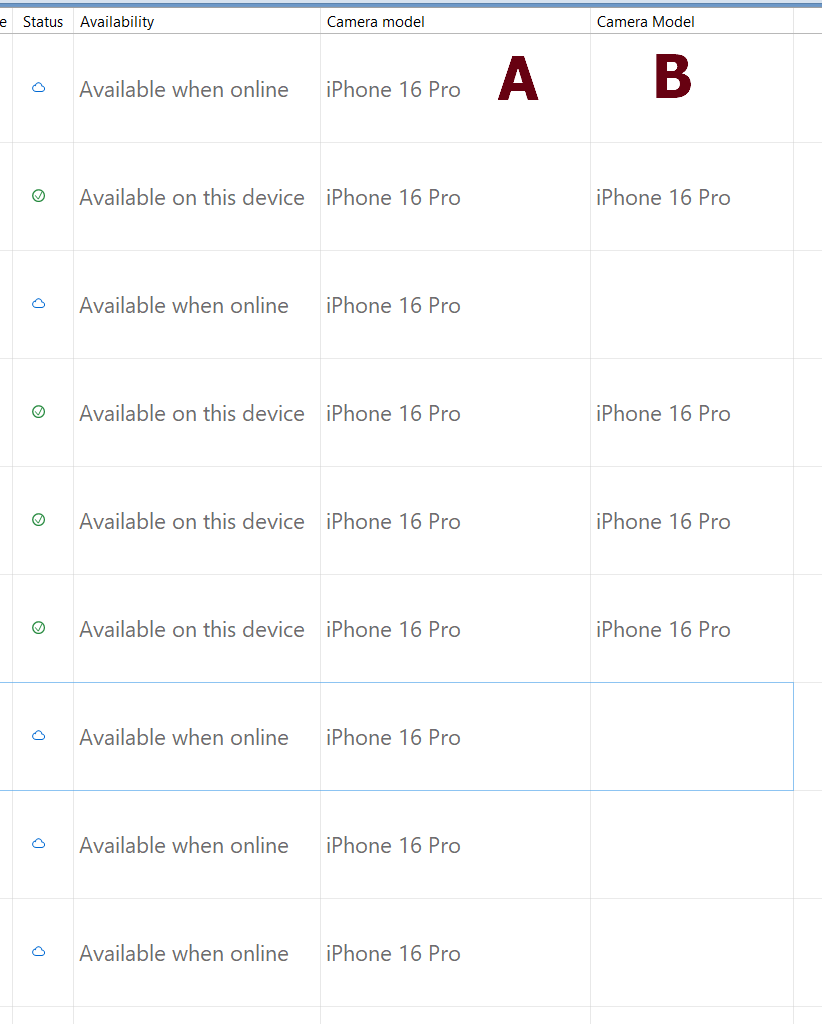
Task: Select "Available when online" text in the first row
Action: click(184, 90)
